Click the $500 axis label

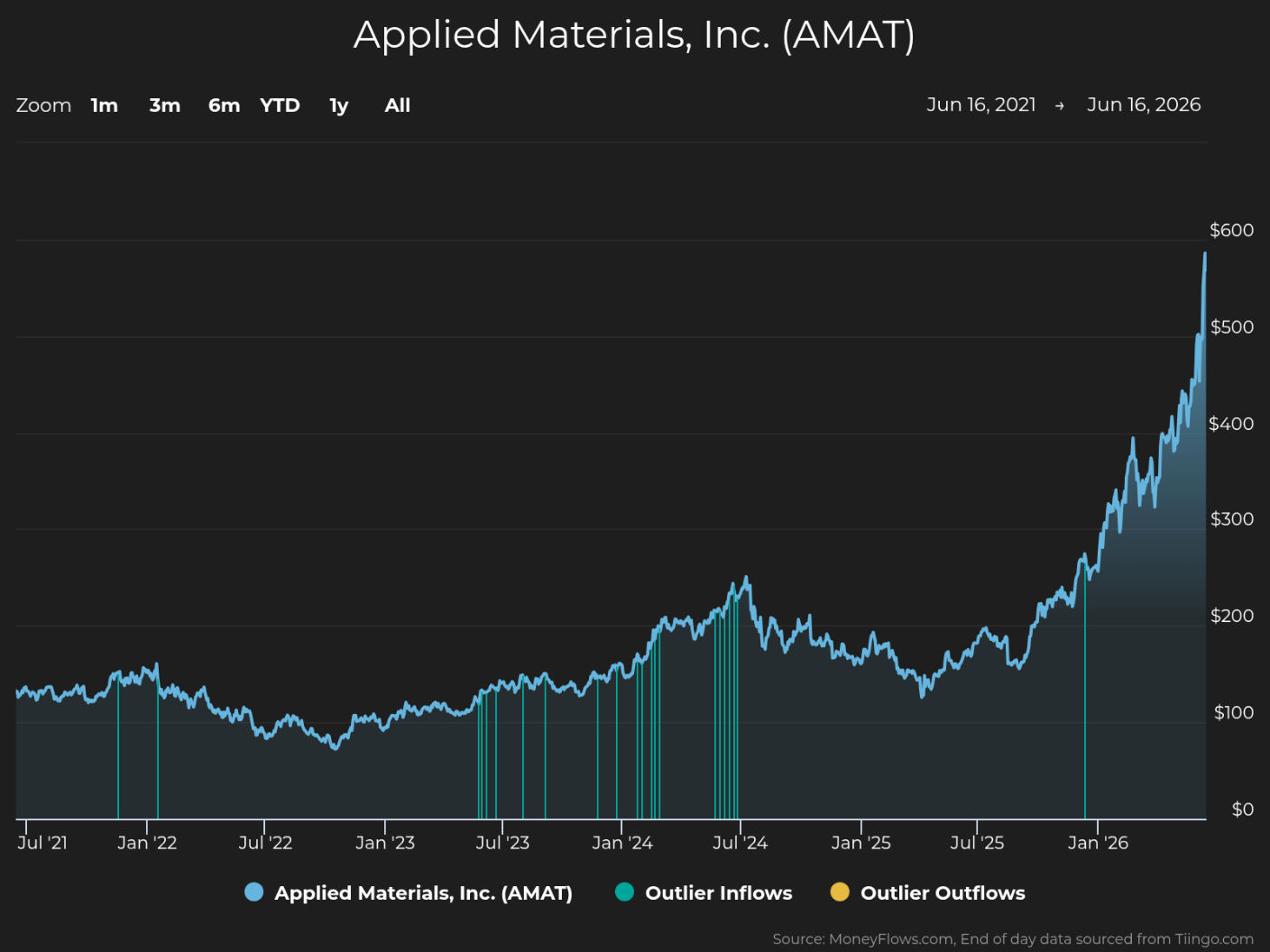point(1231,326)
